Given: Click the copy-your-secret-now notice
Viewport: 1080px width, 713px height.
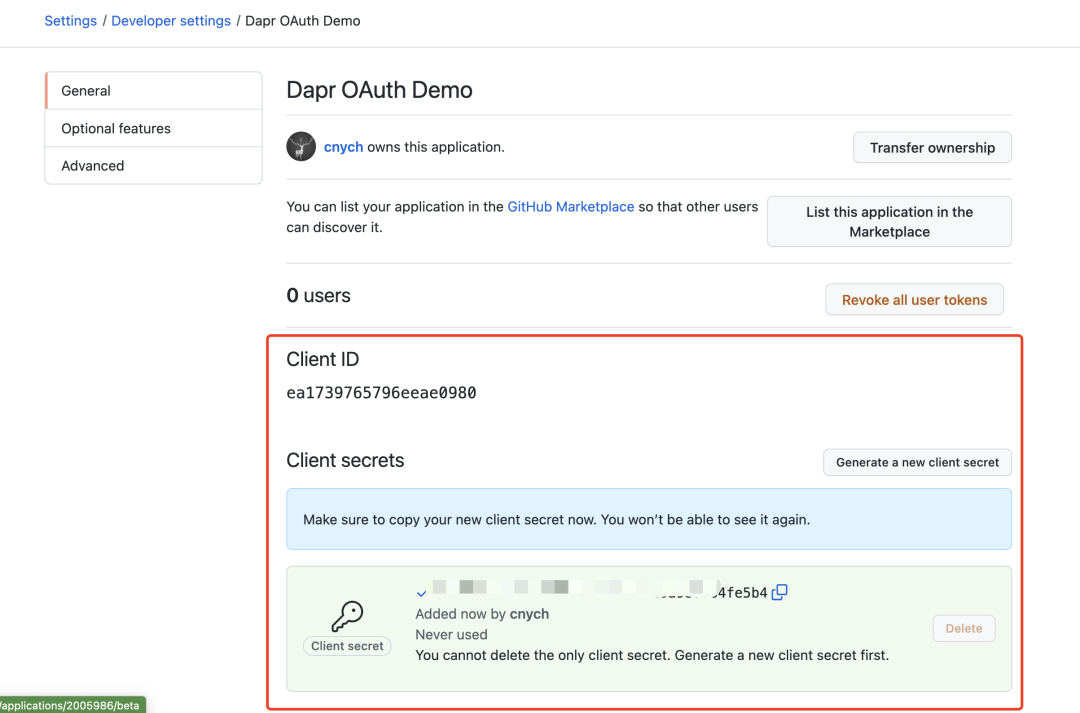Looking at the screenshot, I should coord(649,519).
